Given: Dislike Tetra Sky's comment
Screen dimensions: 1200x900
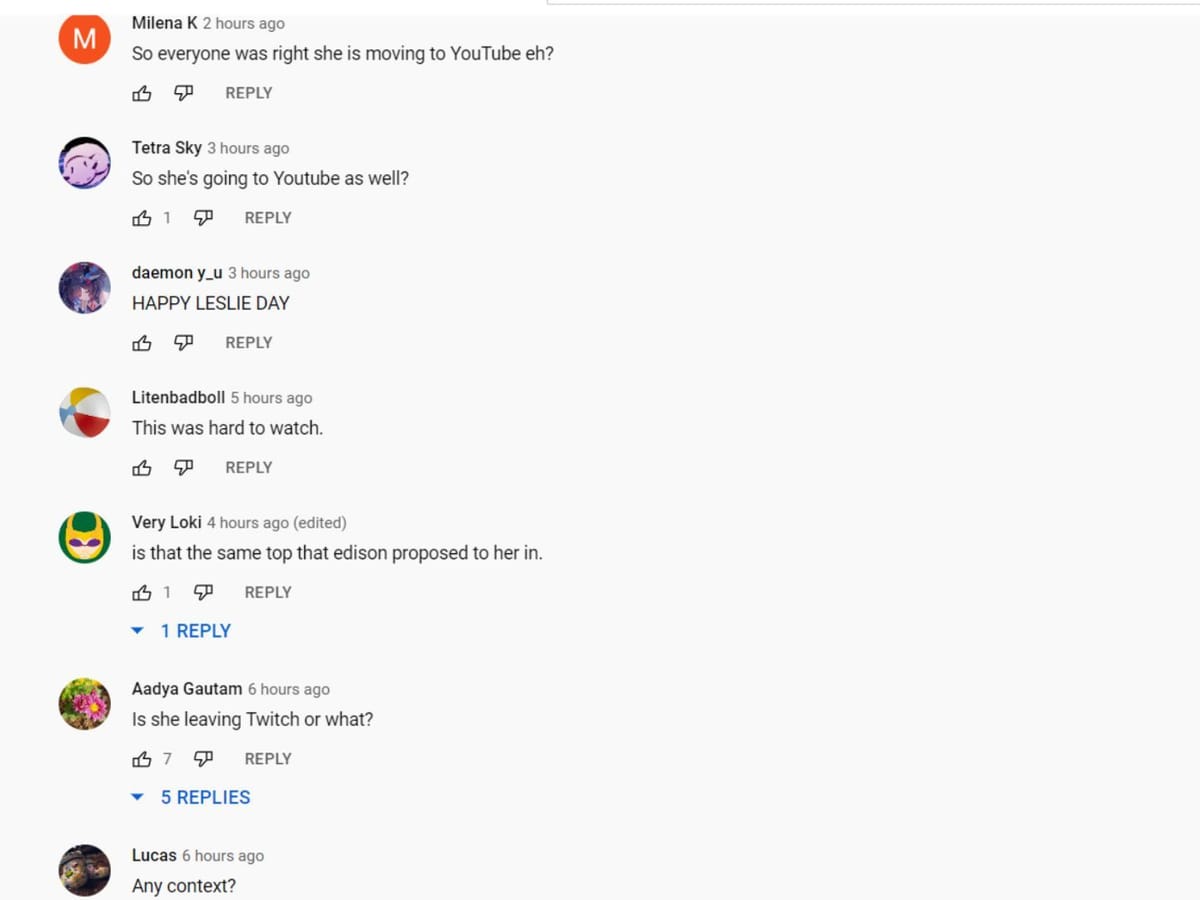Looking at the screenshot, I should click(203, 218).
